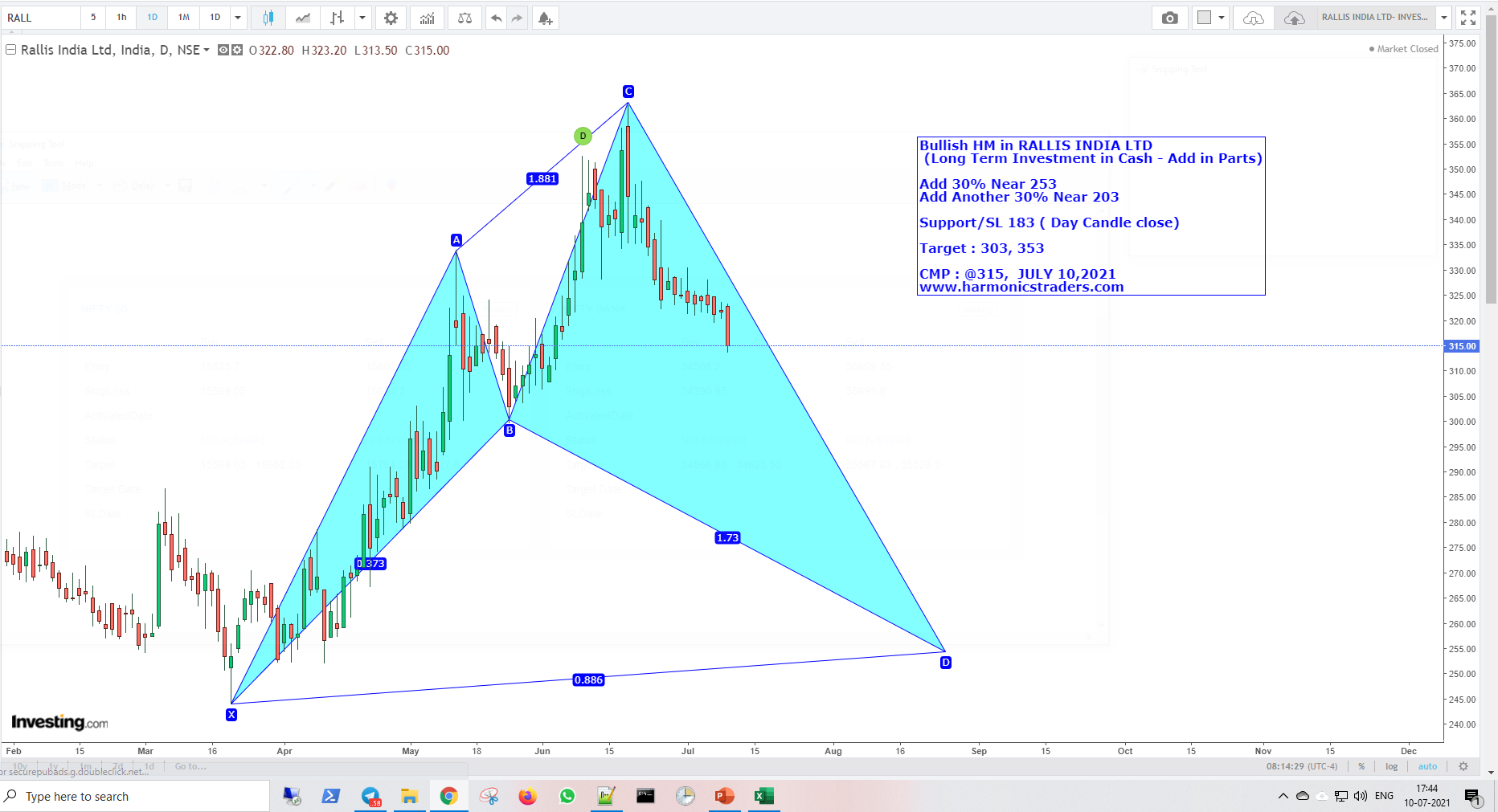The height and width of the screenshot is (812, 1498).
Task: Click the RALL symbol input field
Action: coord(40,18)
